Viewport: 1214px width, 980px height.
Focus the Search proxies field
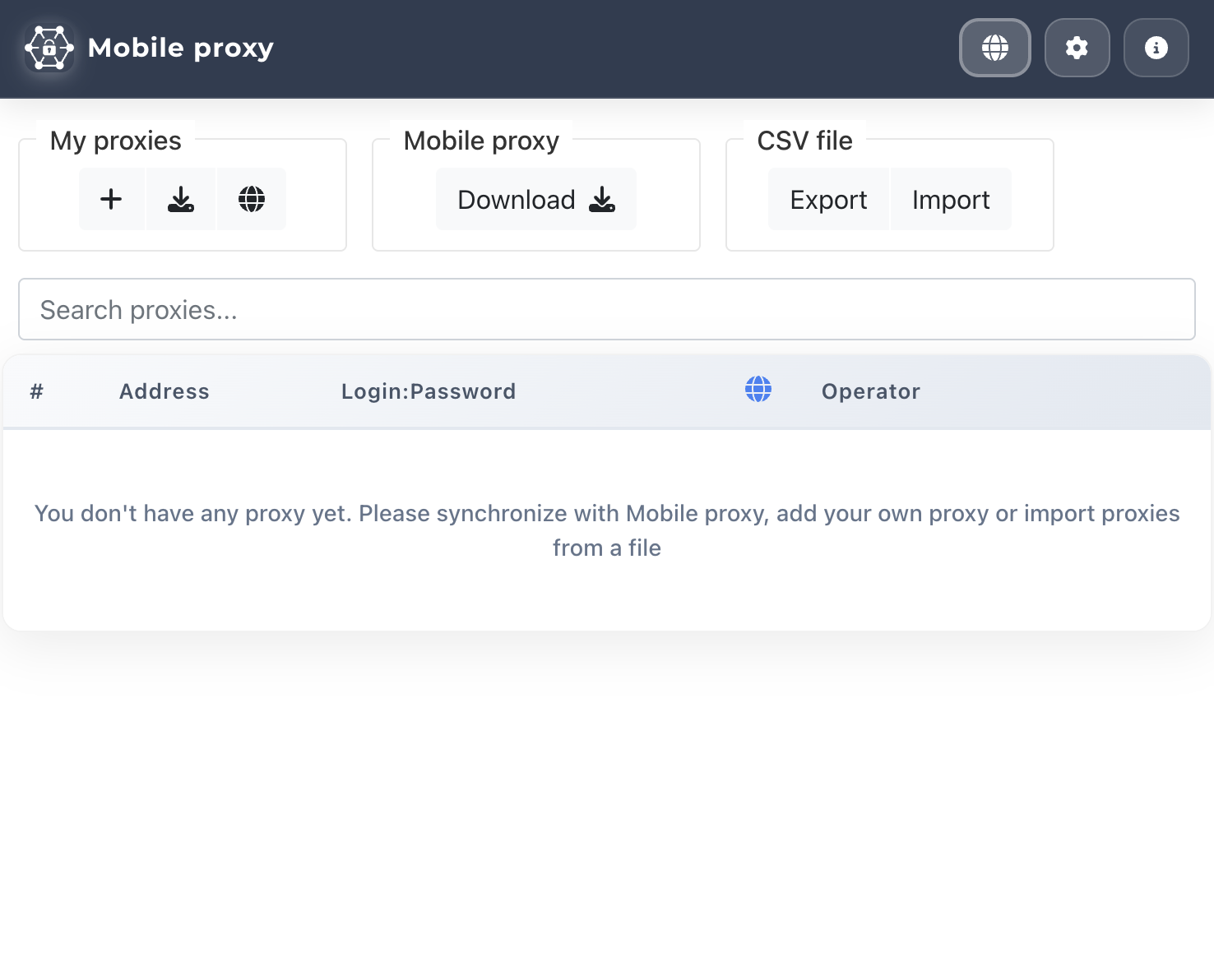click(x=607, y=310)
